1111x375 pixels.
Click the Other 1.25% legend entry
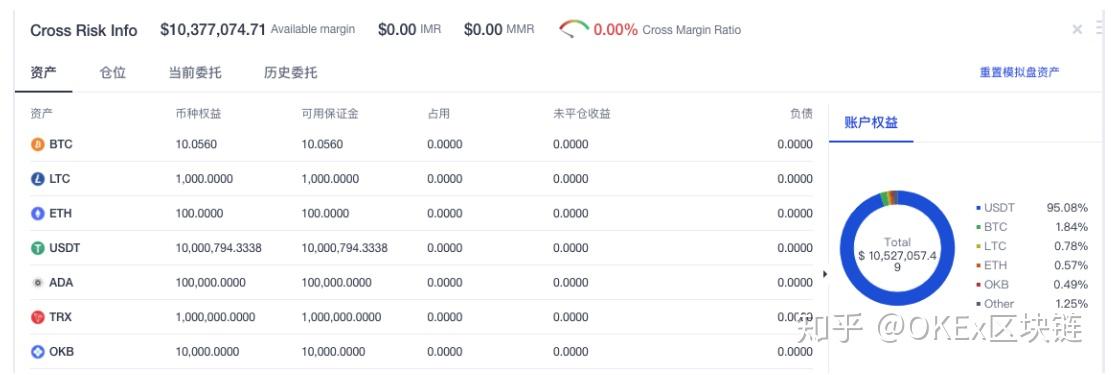point(1032,304)
